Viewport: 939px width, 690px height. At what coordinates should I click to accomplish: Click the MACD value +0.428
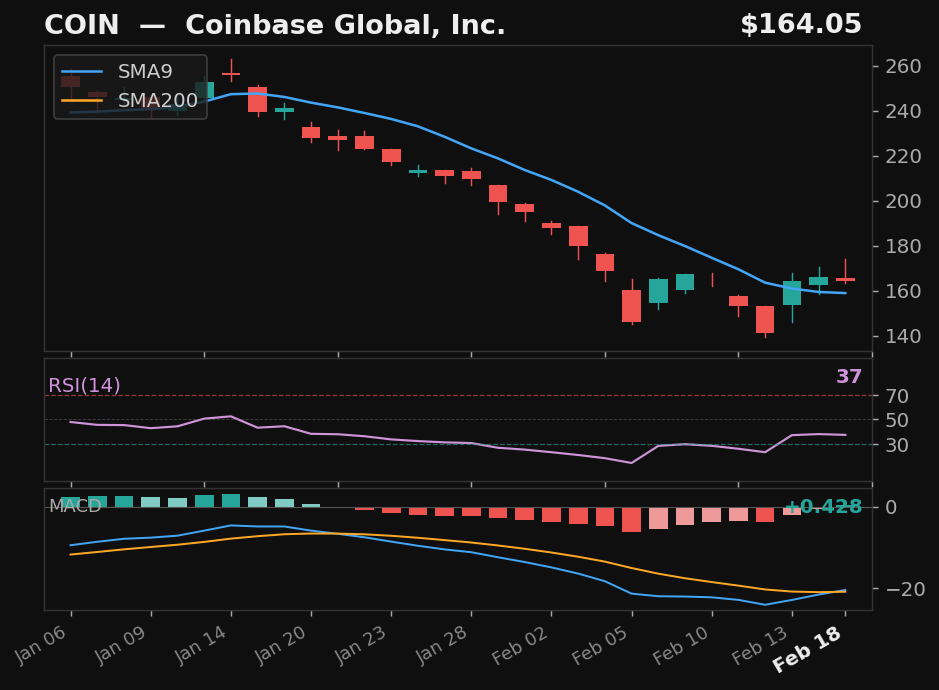click(823, 507)
